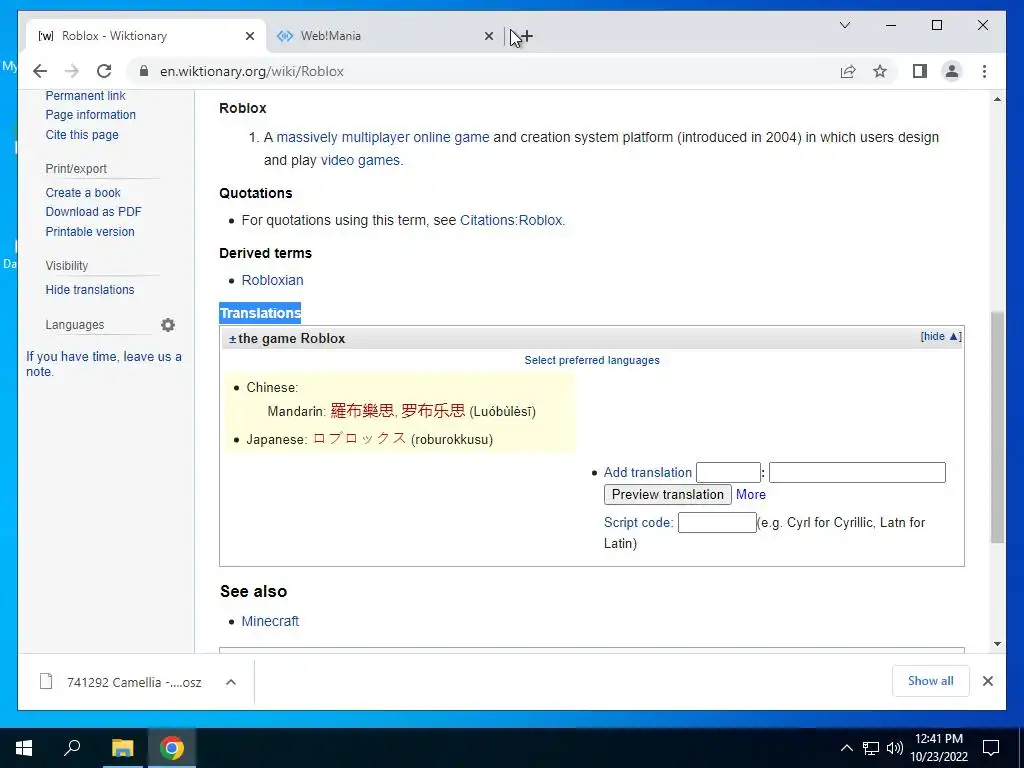Click the ± edit gloss symbol
Image resolution: width=1024 pixels, height=768 pixels.
pos(232,339)
